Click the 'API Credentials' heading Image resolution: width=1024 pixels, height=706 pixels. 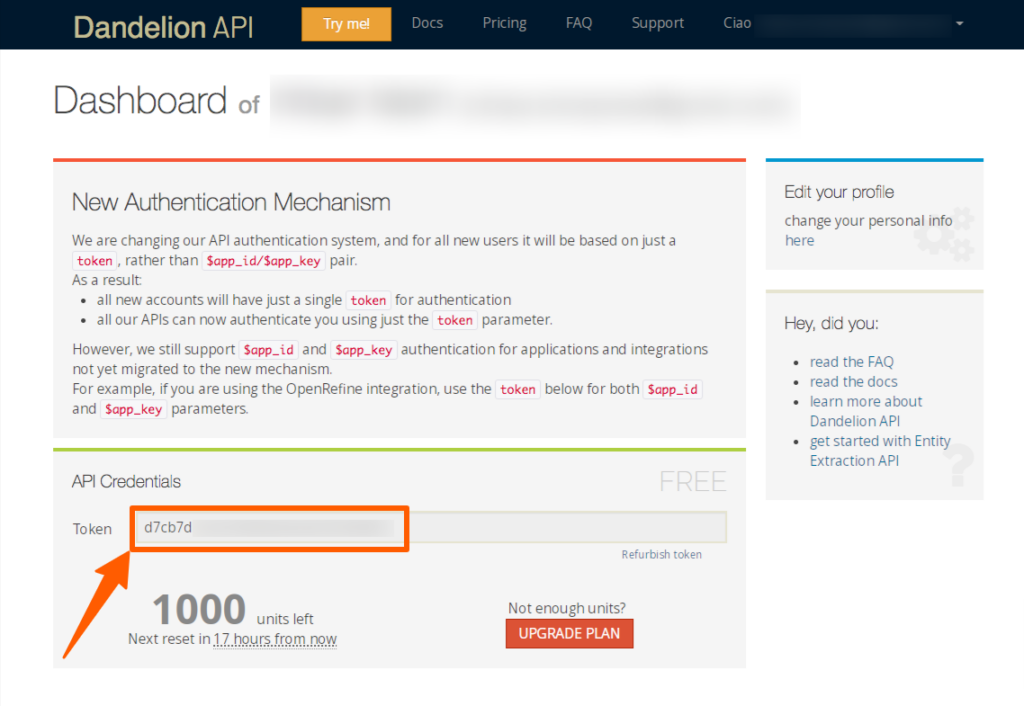coord(126,481)
